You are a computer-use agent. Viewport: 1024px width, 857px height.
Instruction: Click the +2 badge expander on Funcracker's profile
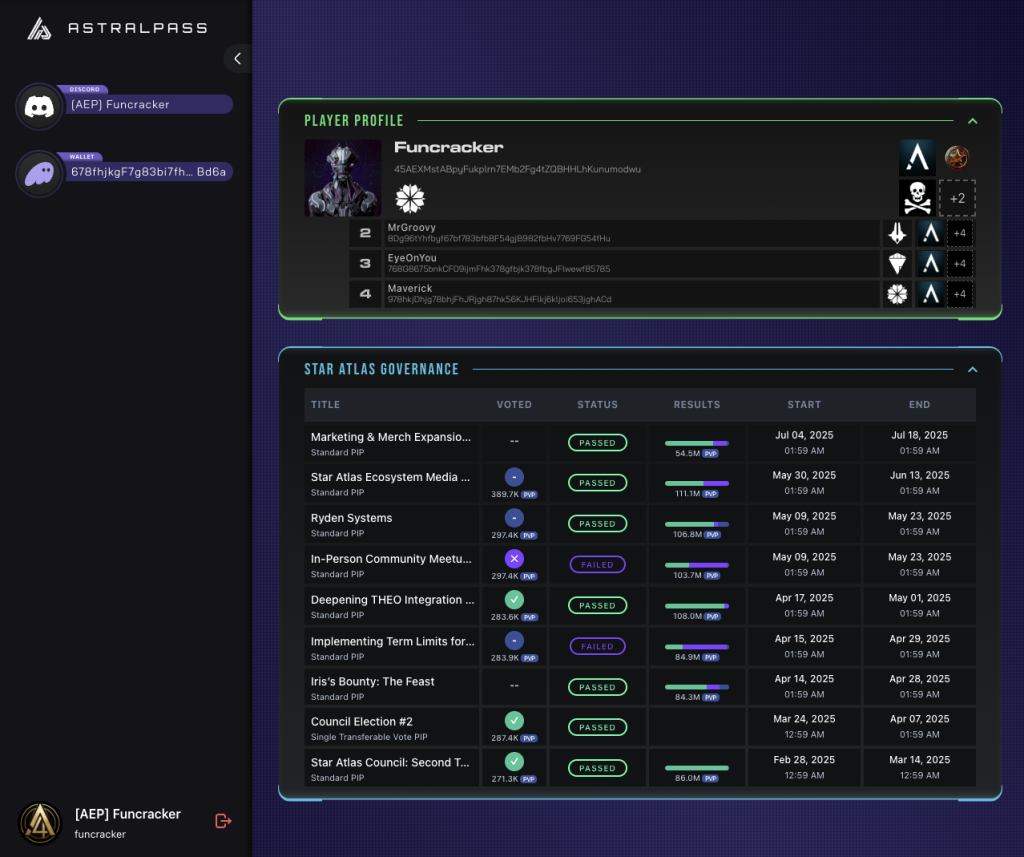pos(957,198)
